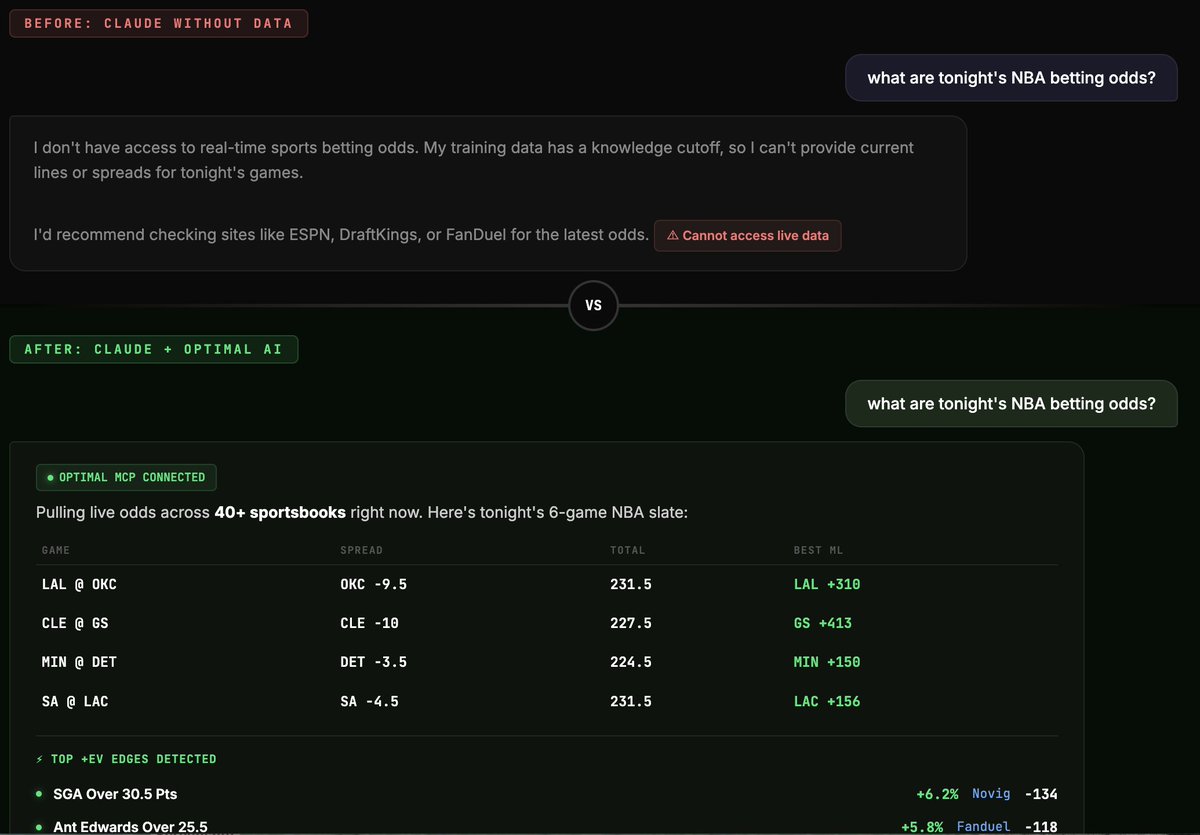Select the 'LAL @ OKC' game row

546,584
